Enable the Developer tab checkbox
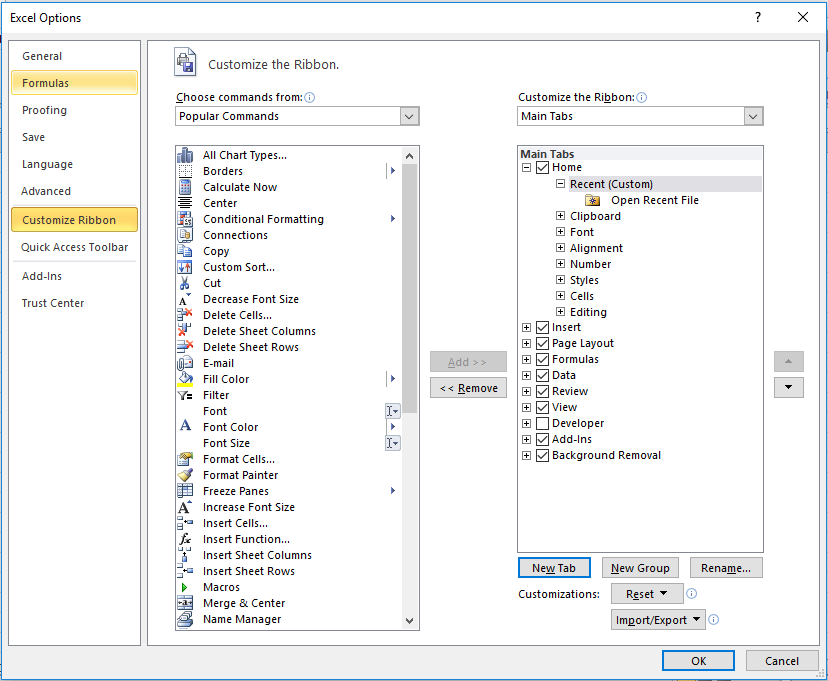 point(542,423)
